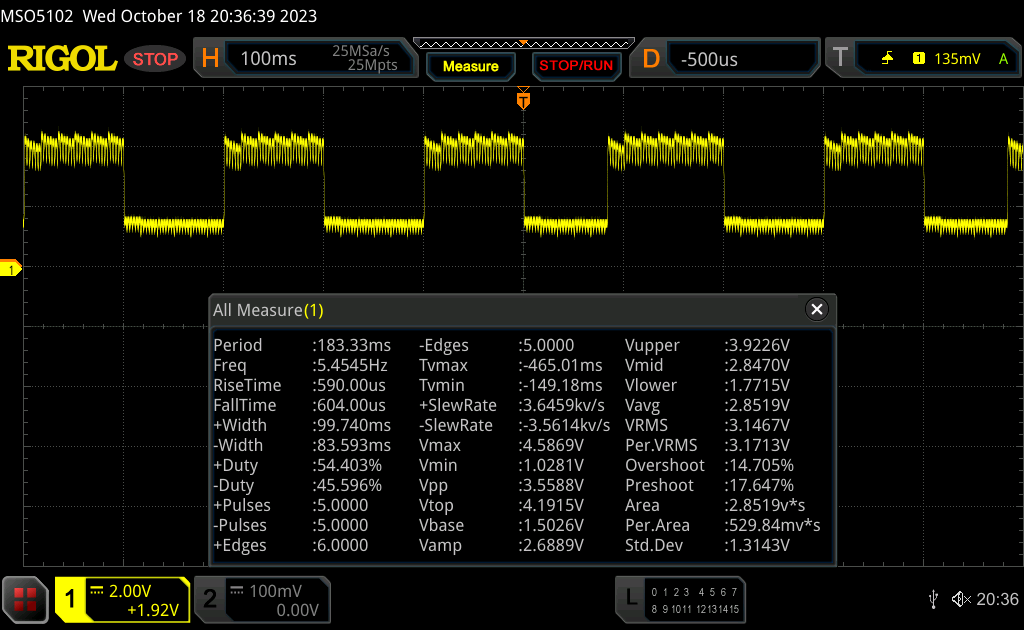
Task: Select channel 1 +1.92V offset value
Action: pos(152,610)
